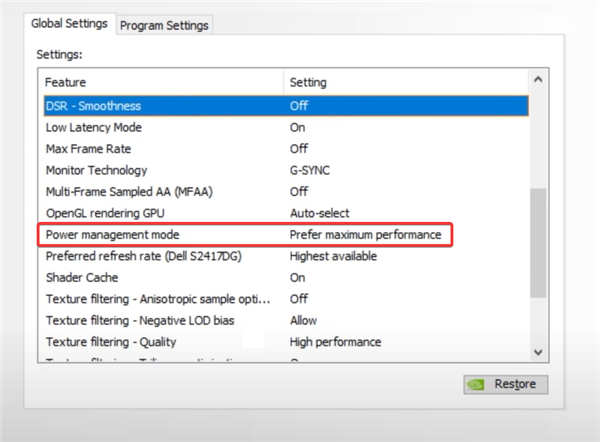Open the Monitor Technology G-SYNC value dropdown
600x442 pixels.
[311, 170]
